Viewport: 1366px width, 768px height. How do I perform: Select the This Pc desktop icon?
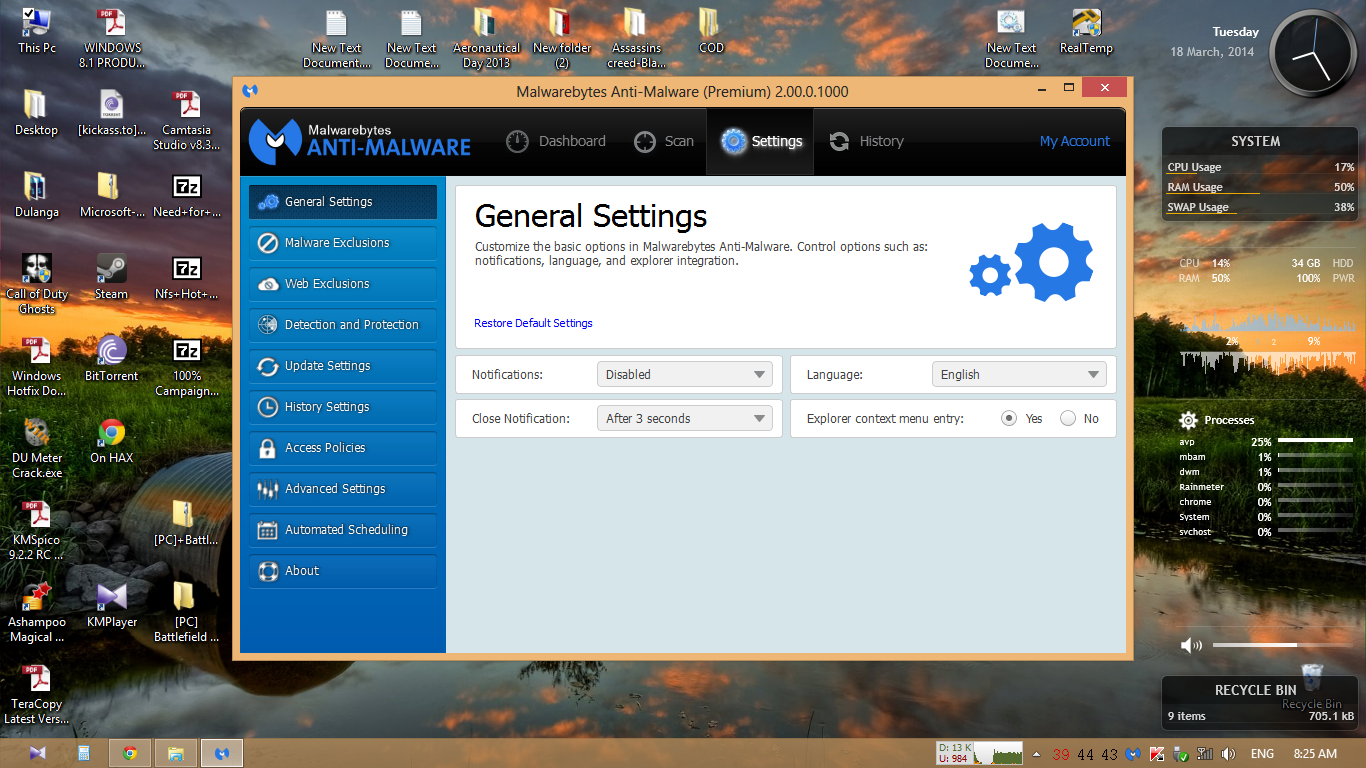coord(37,30)
